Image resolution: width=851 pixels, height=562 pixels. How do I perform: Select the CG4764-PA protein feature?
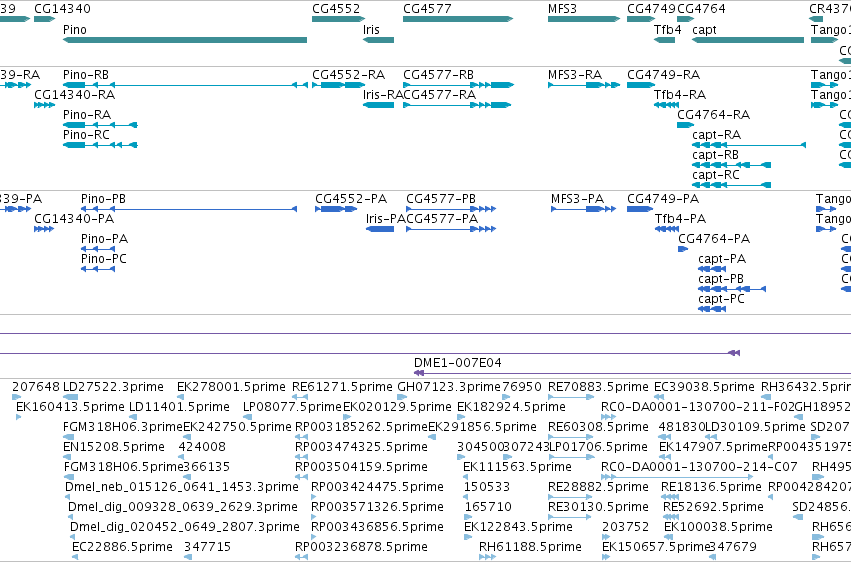[x=683, y=250]
